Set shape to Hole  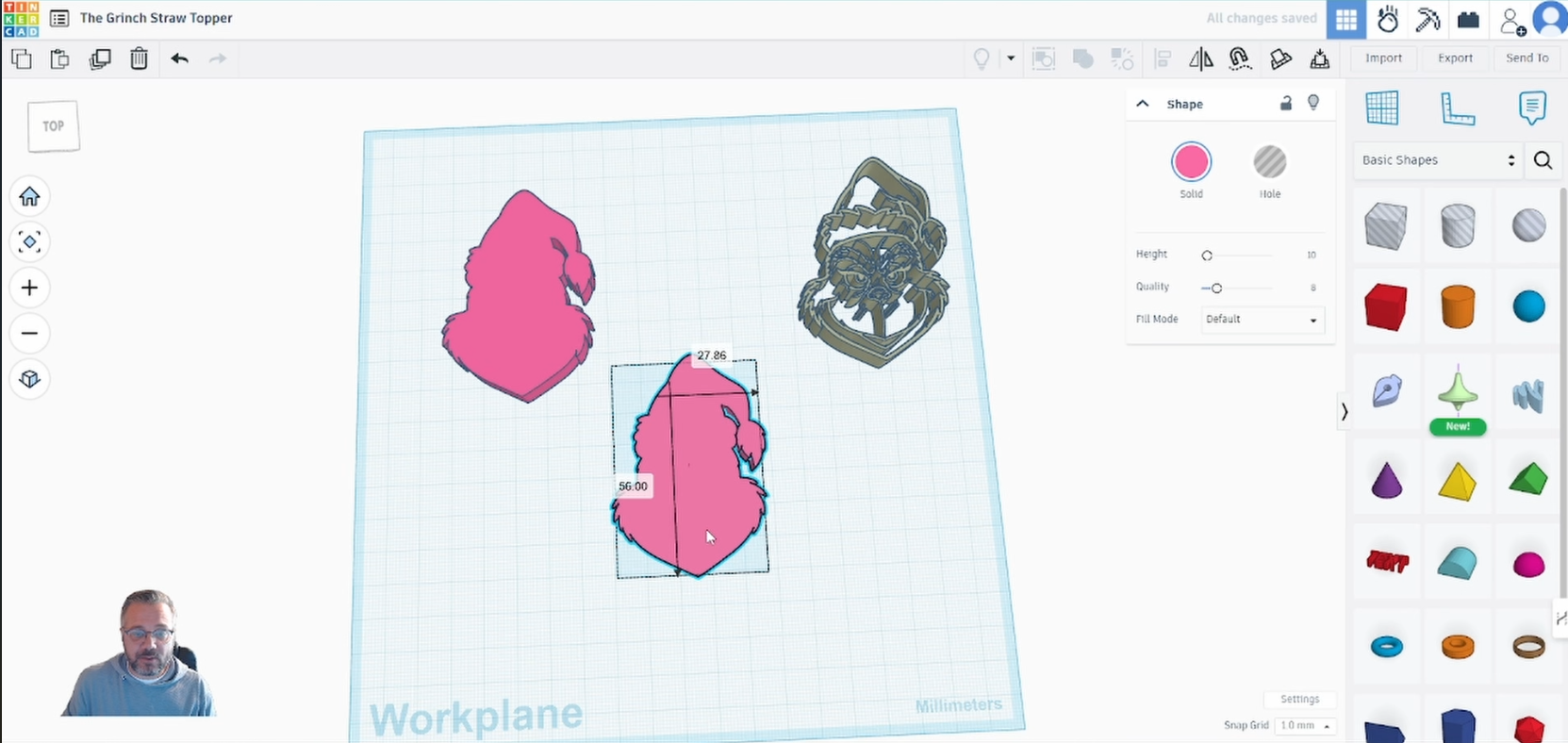[1269, 162]
